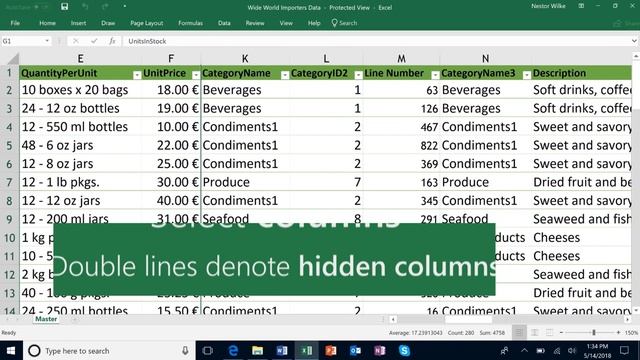Image resolution: width=640 pixels, height=360 pixels.
Task: Open the Insert ribbon tab
Action: 78,23
